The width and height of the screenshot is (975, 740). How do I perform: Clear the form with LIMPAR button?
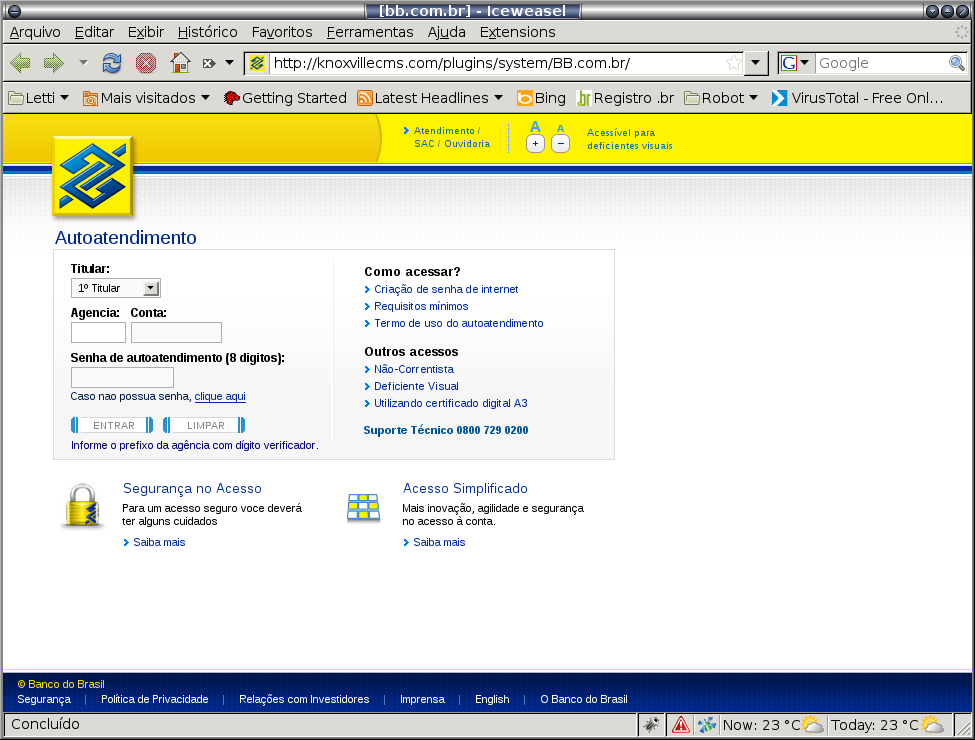pyautogui.click(x=204, y=425)
